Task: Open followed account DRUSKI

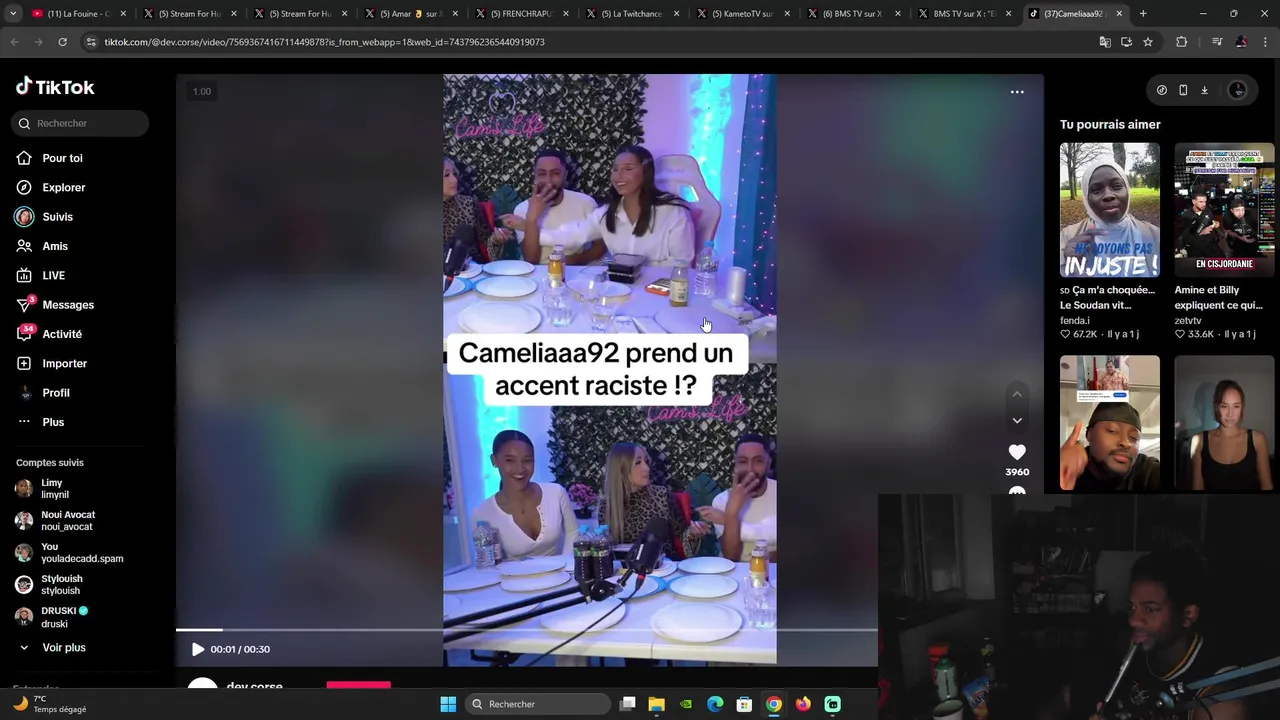Action: tap(64, 617)
